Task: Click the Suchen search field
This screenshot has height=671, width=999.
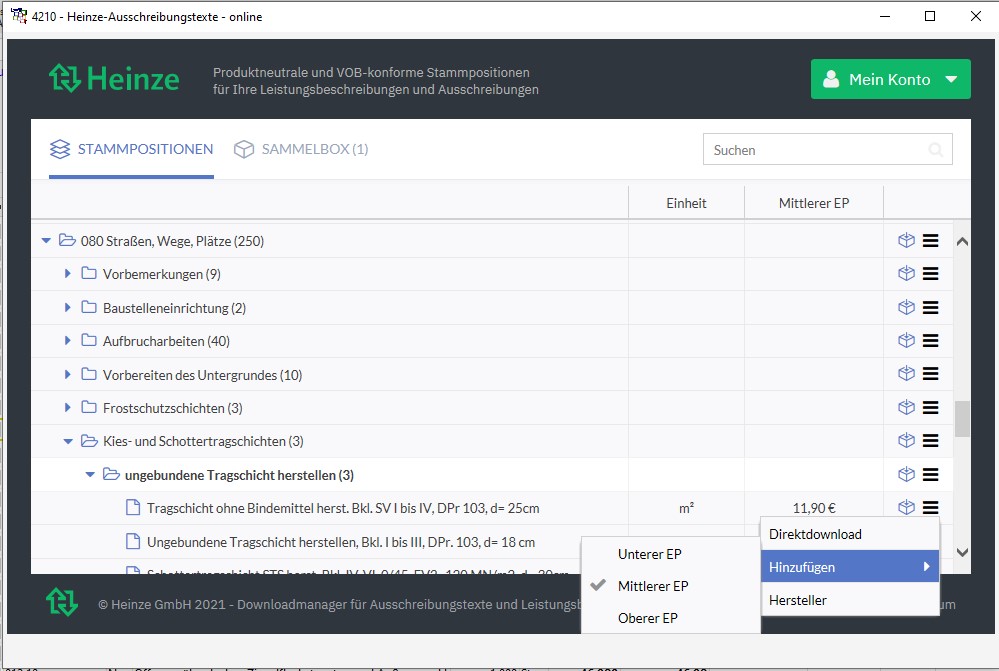Action: (x=827, y=150)
